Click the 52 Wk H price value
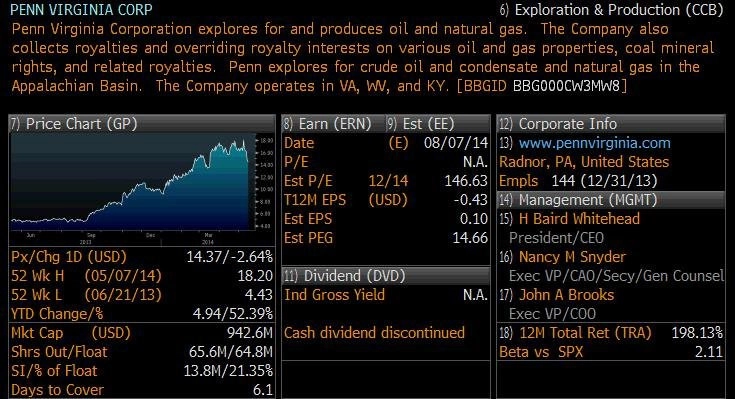735x399 pixels. click(x=255, y=276)
